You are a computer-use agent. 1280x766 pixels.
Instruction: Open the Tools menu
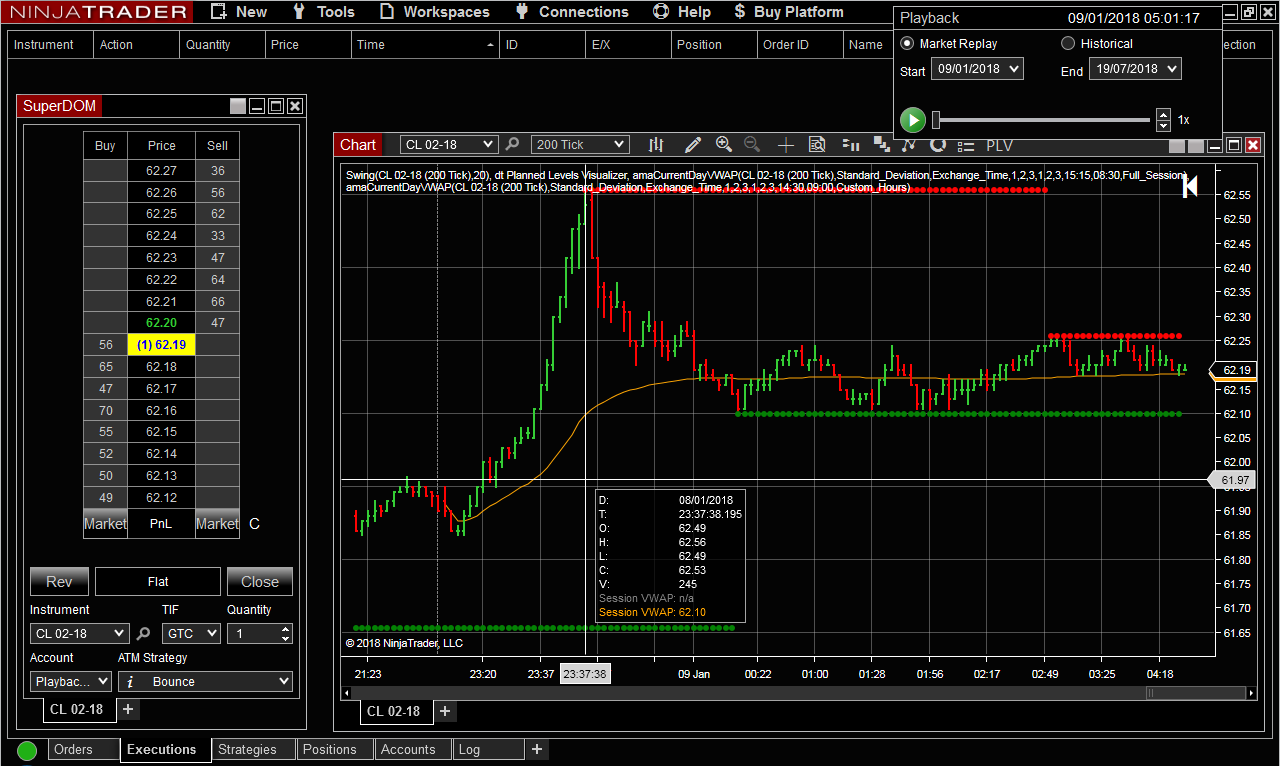pyautogui.click(x=323, y=12)
